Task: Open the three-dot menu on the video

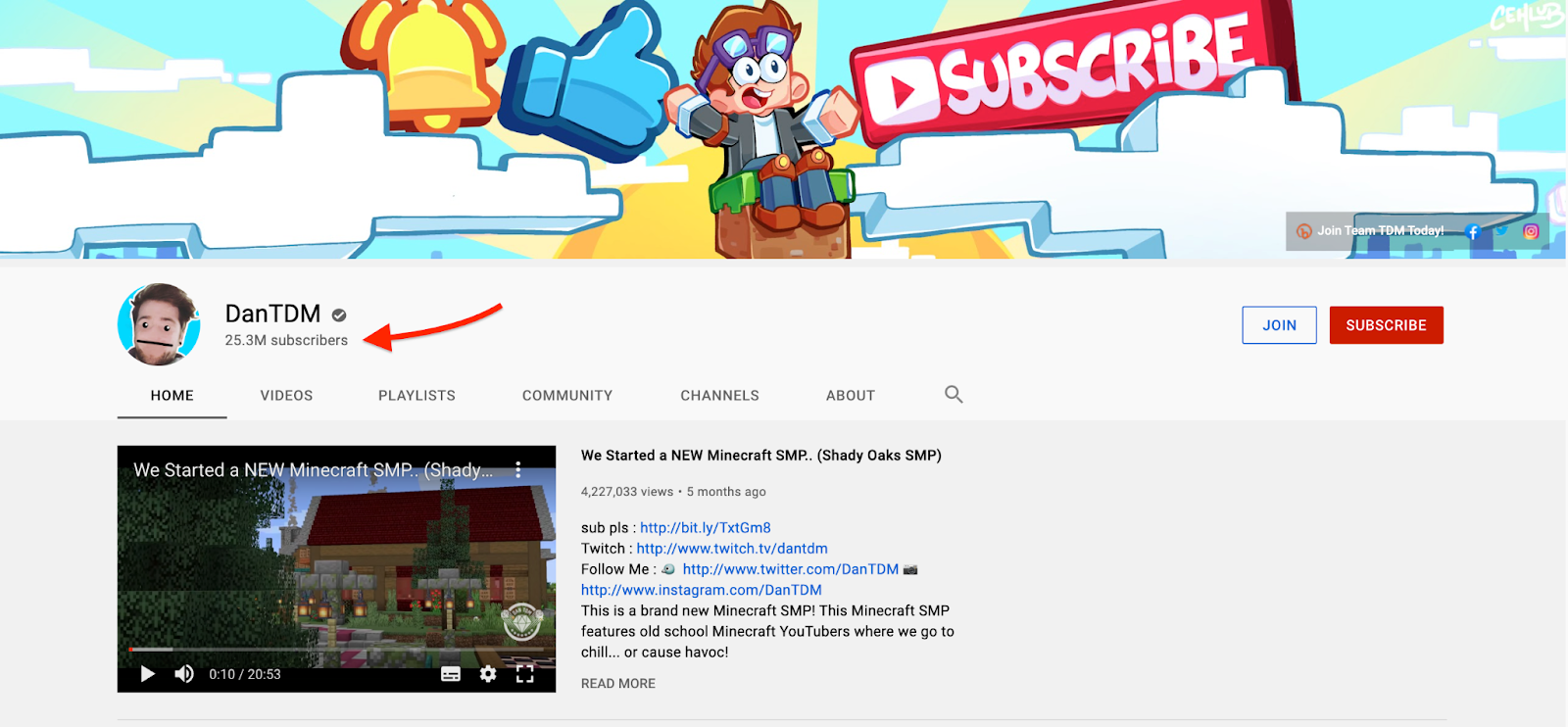Action: pos(518,470)
